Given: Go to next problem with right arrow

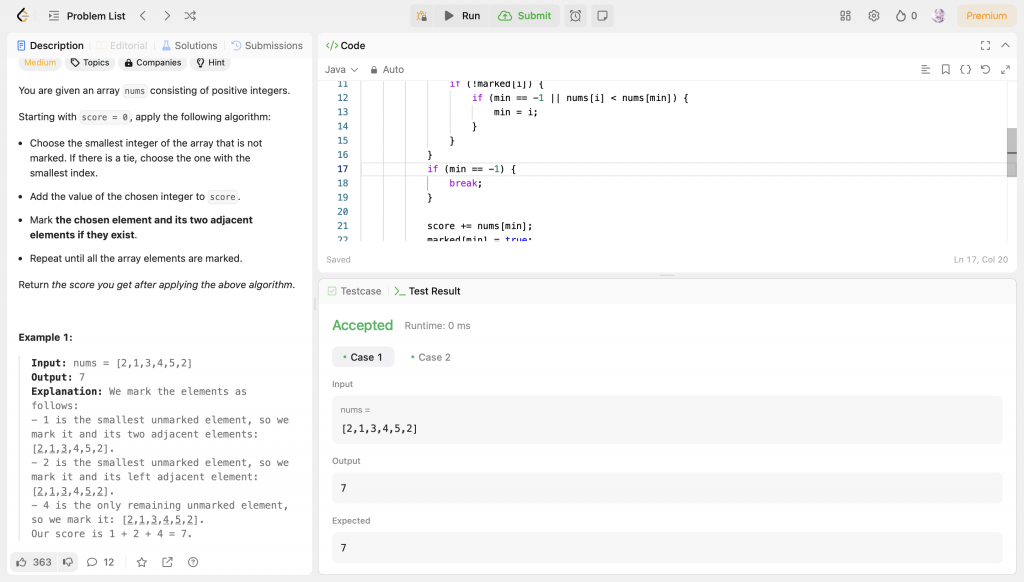Looking at the screenshot, I should tap(166, 16).
